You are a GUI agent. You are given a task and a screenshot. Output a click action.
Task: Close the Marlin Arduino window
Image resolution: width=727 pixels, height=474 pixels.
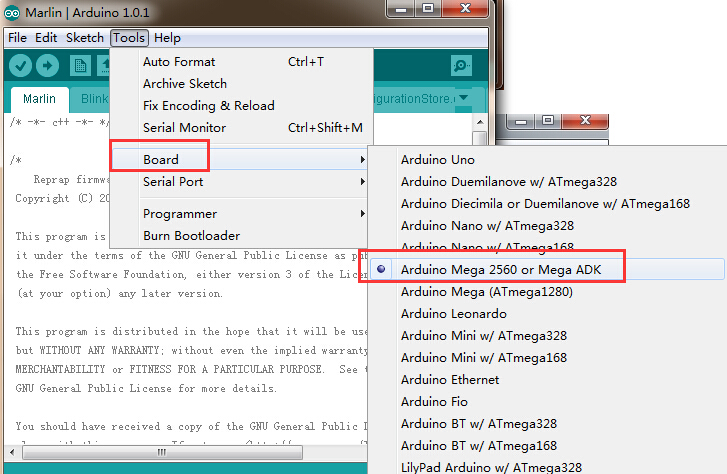tap(465, 9)
